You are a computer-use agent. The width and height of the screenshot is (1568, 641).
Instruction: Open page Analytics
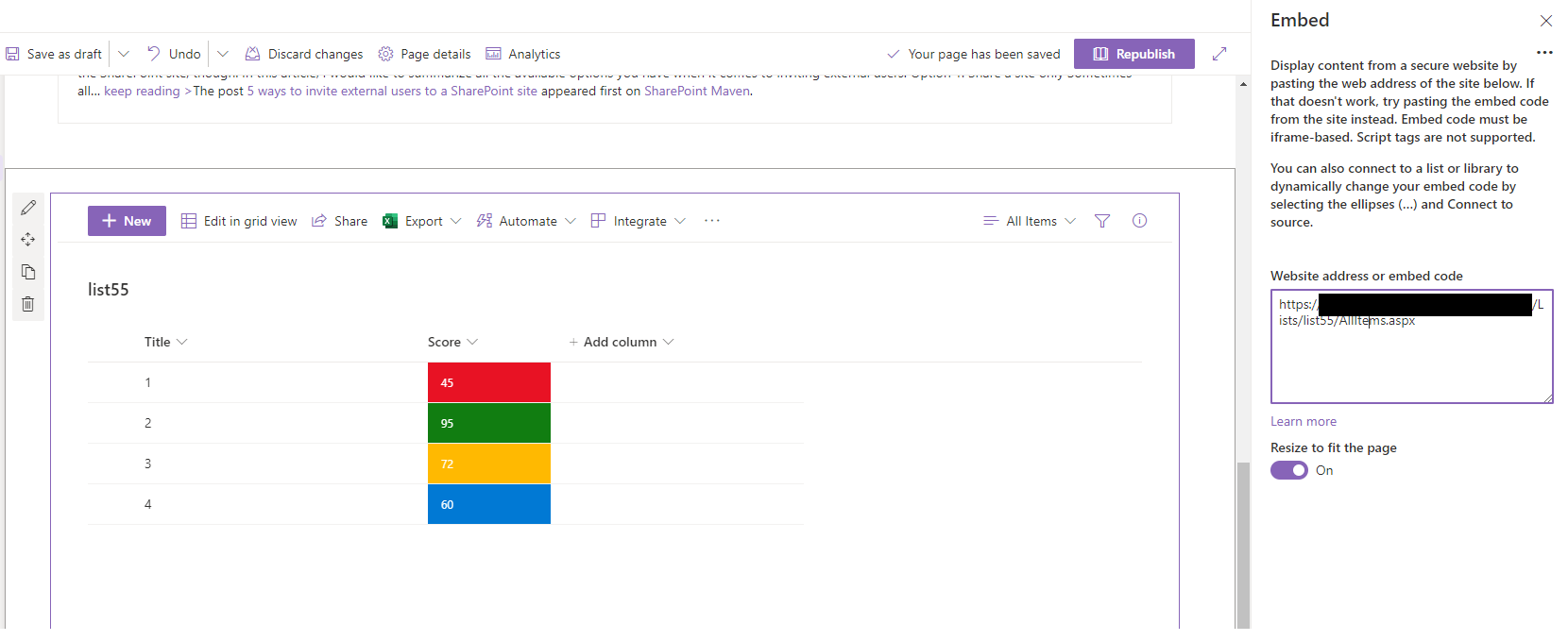[x=522, y=54]
